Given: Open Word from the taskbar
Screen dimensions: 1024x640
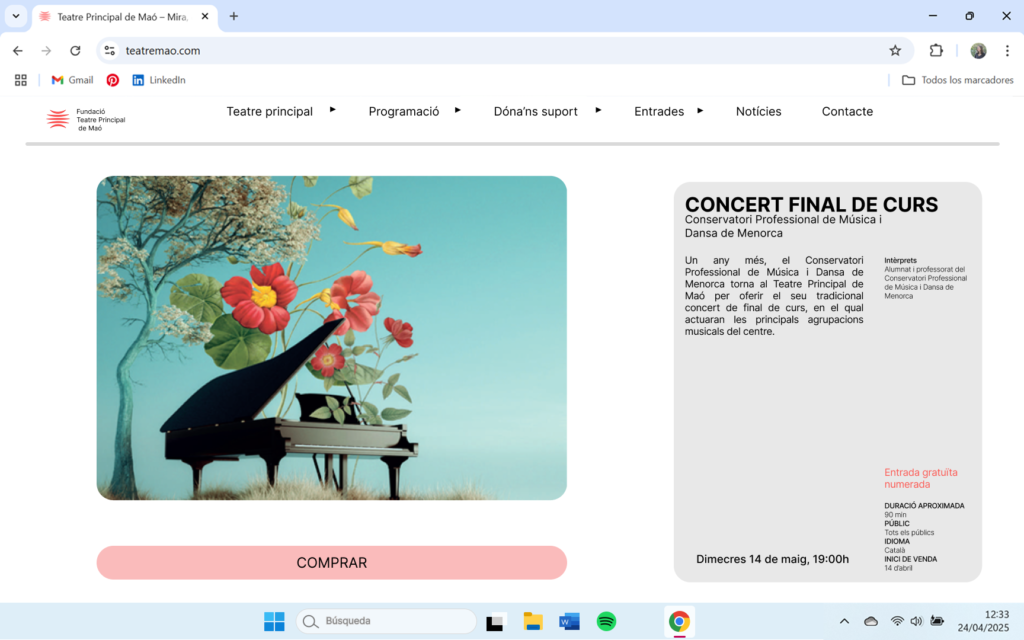Looking at the screenshot, I should click(x=569, y=621).
